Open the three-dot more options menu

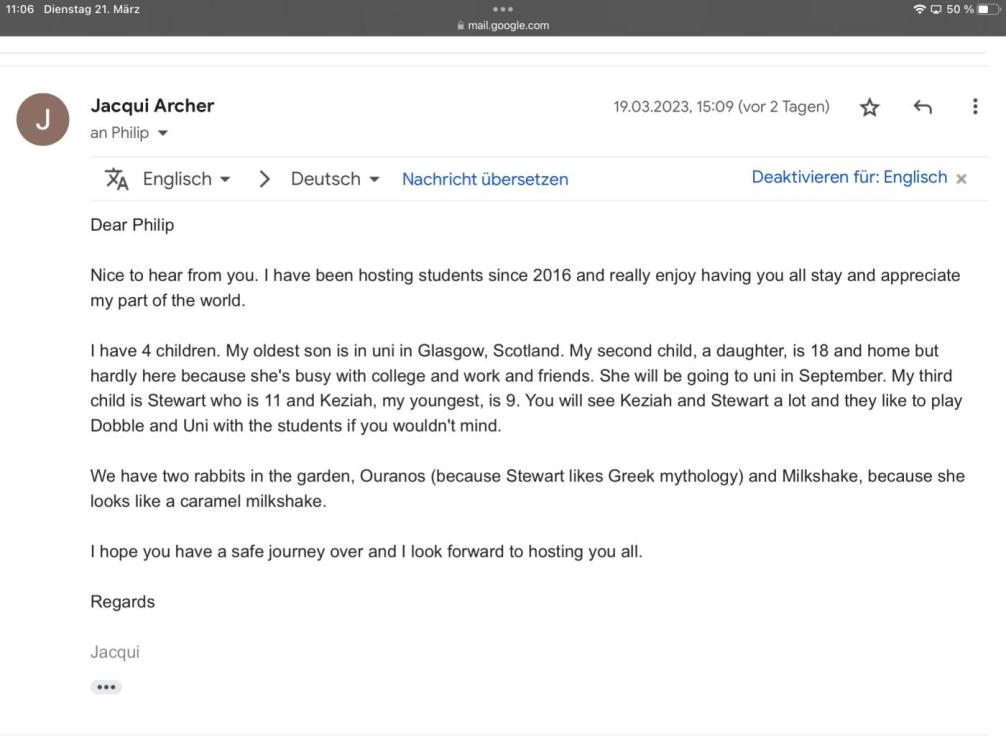975,106
